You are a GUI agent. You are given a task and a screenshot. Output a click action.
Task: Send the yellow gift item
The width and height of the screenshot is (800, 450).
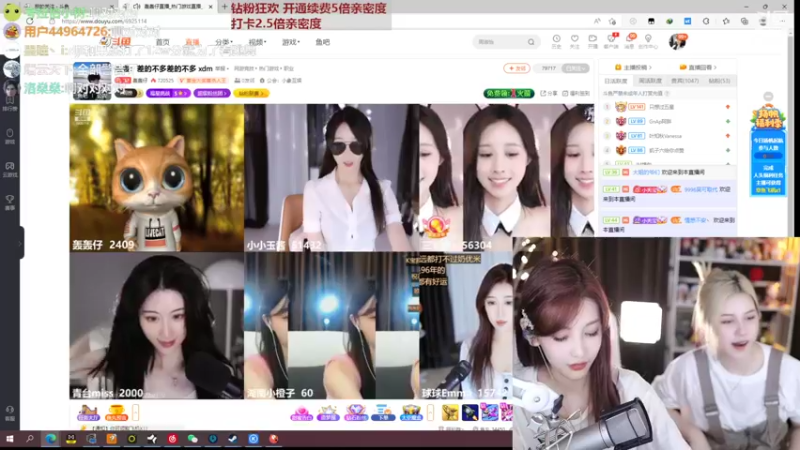(450, 412)
